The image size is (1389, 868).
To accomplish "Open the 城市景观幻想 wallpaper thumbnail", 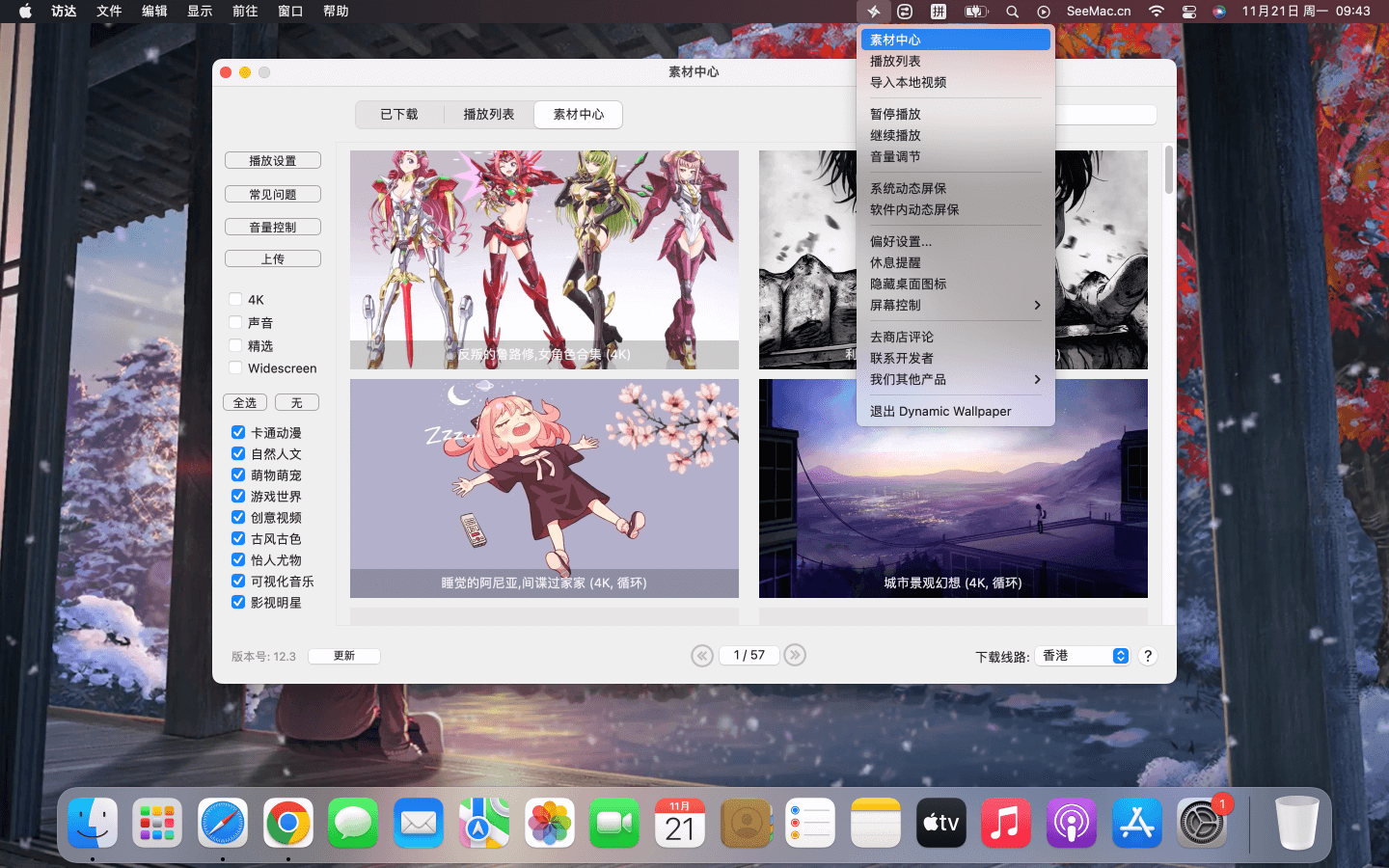I will click(x=953, y=488).
